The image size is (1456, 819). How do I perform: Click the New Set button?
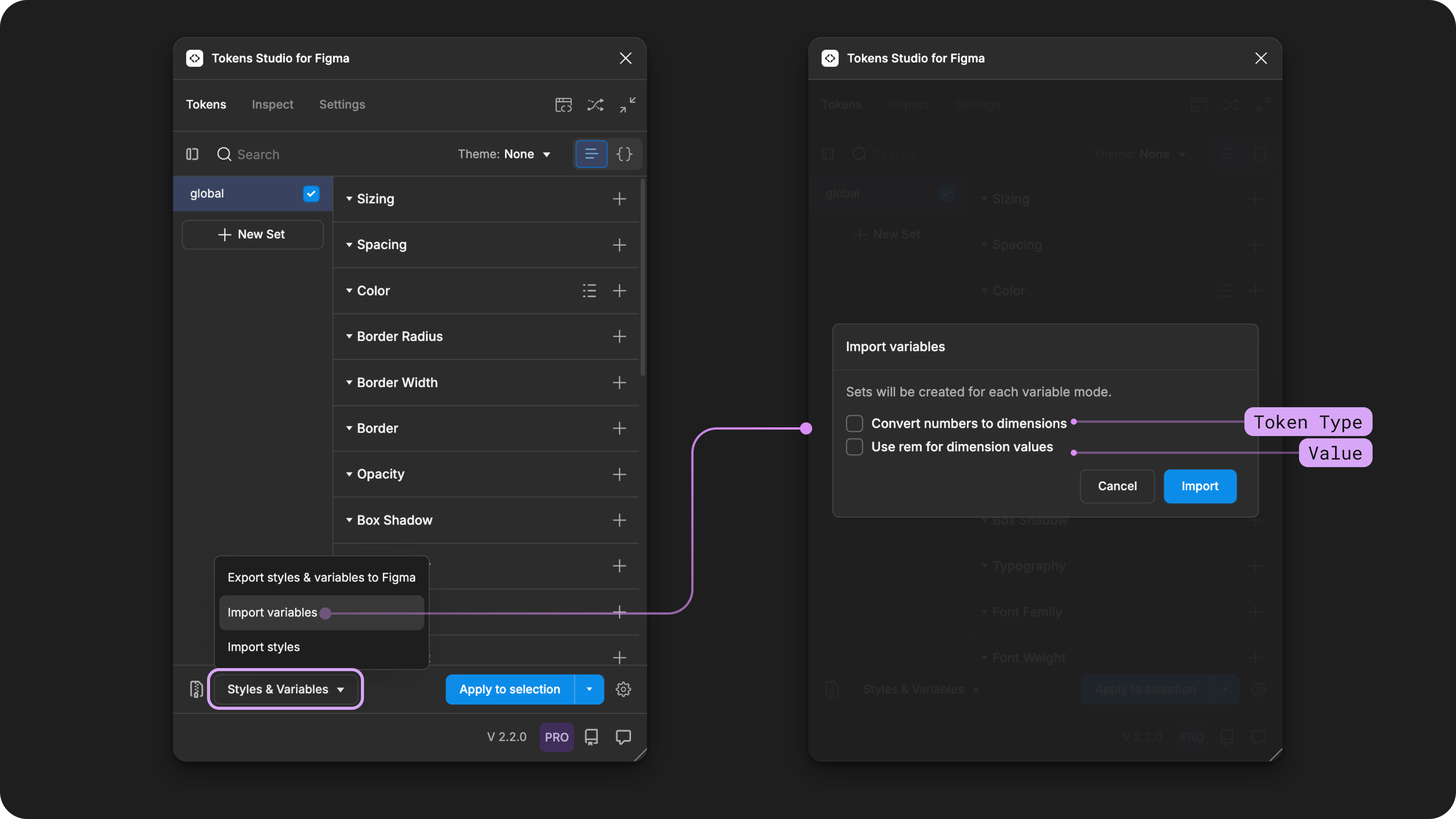pos(253,235)
